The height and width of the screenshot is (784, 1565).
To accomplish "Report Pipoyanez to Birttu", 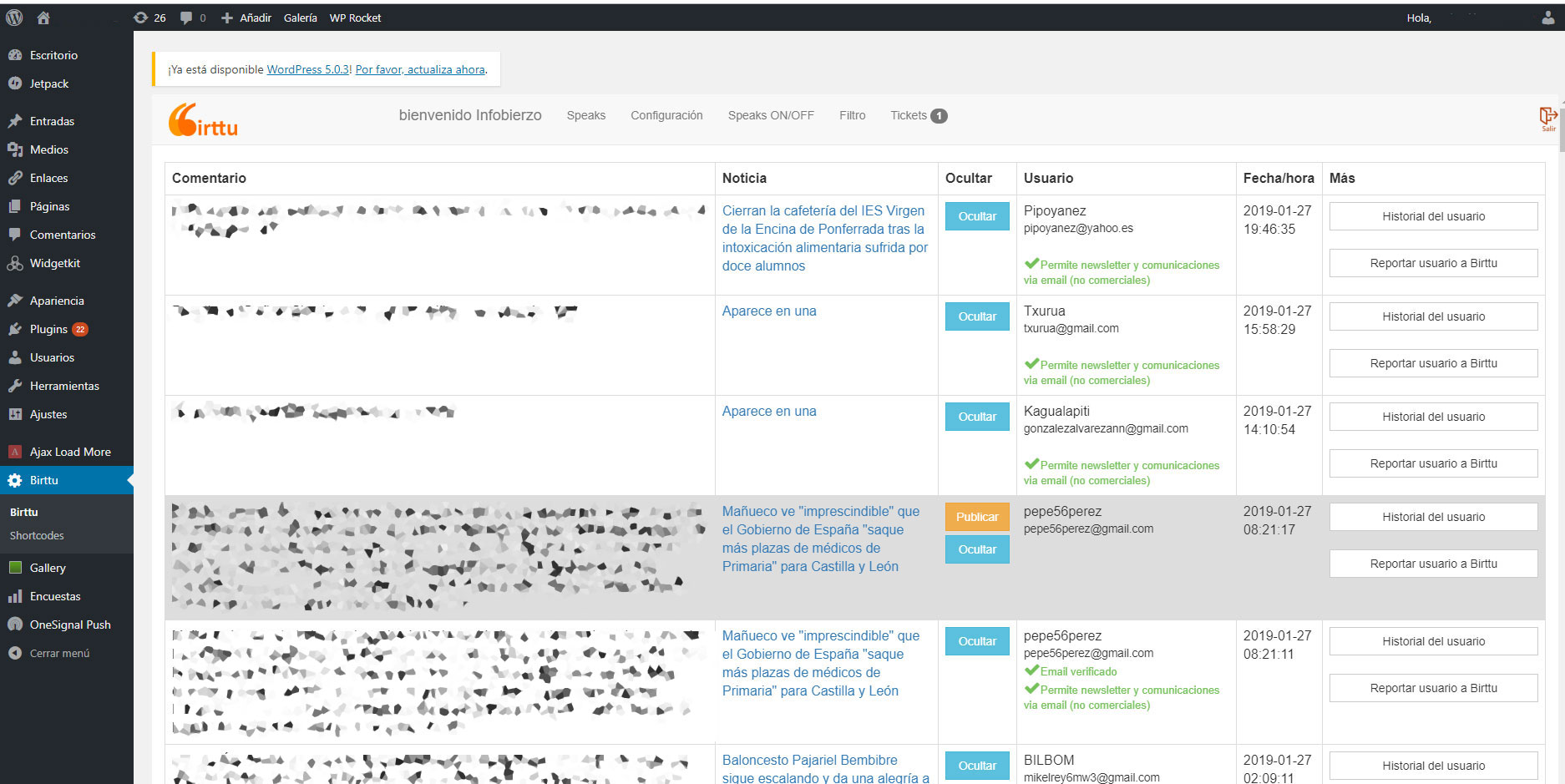I will pyautogui.click(x=1433, y=263).
